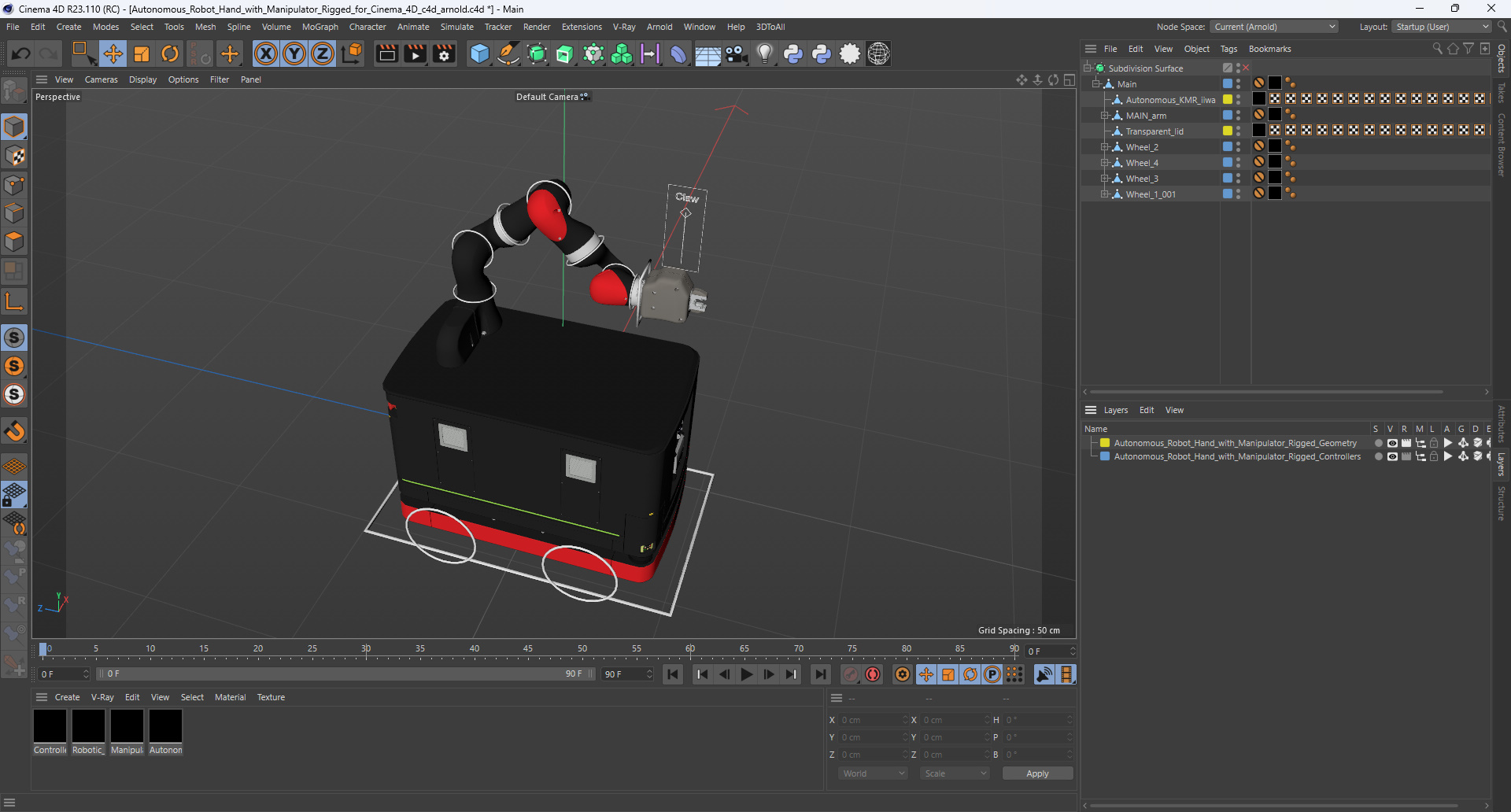This screenshot has height=812, width=1511.
Task: Select the Rotate tool
Action: pos(170,54)
